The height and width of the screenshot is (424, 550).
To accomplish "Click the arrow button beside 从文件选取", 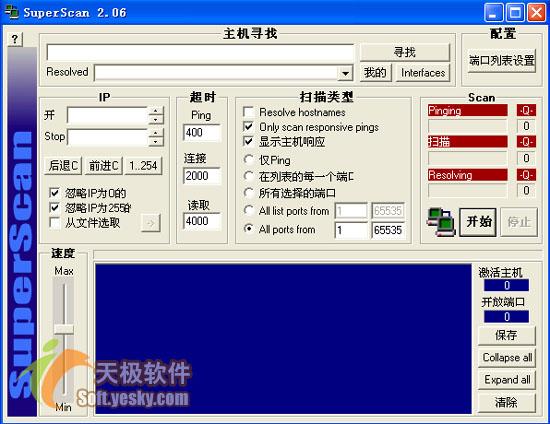I will click(x=150, y=223).
